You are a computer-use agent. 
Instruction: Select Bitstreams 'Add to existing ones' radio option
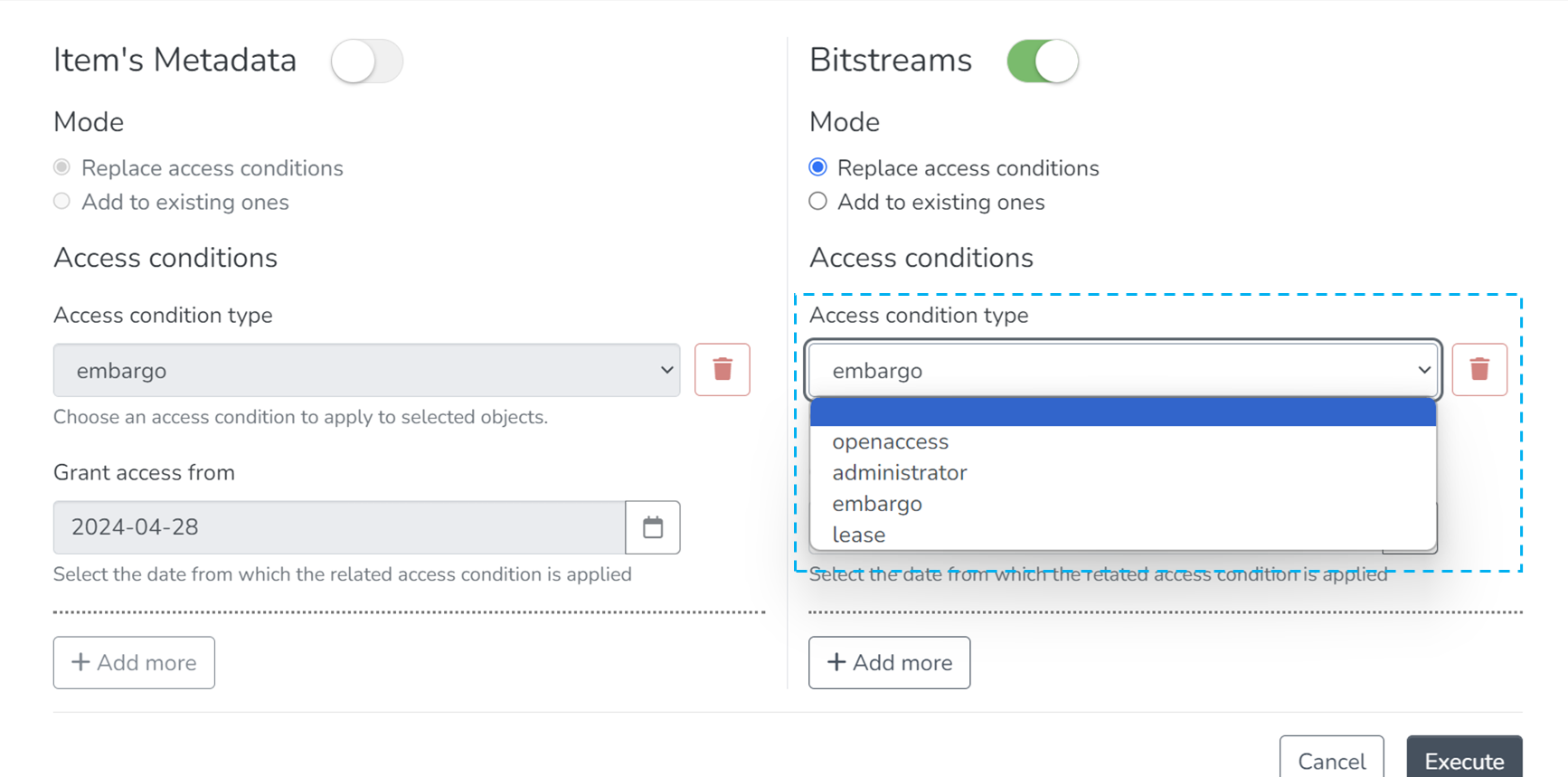(818, 202)
